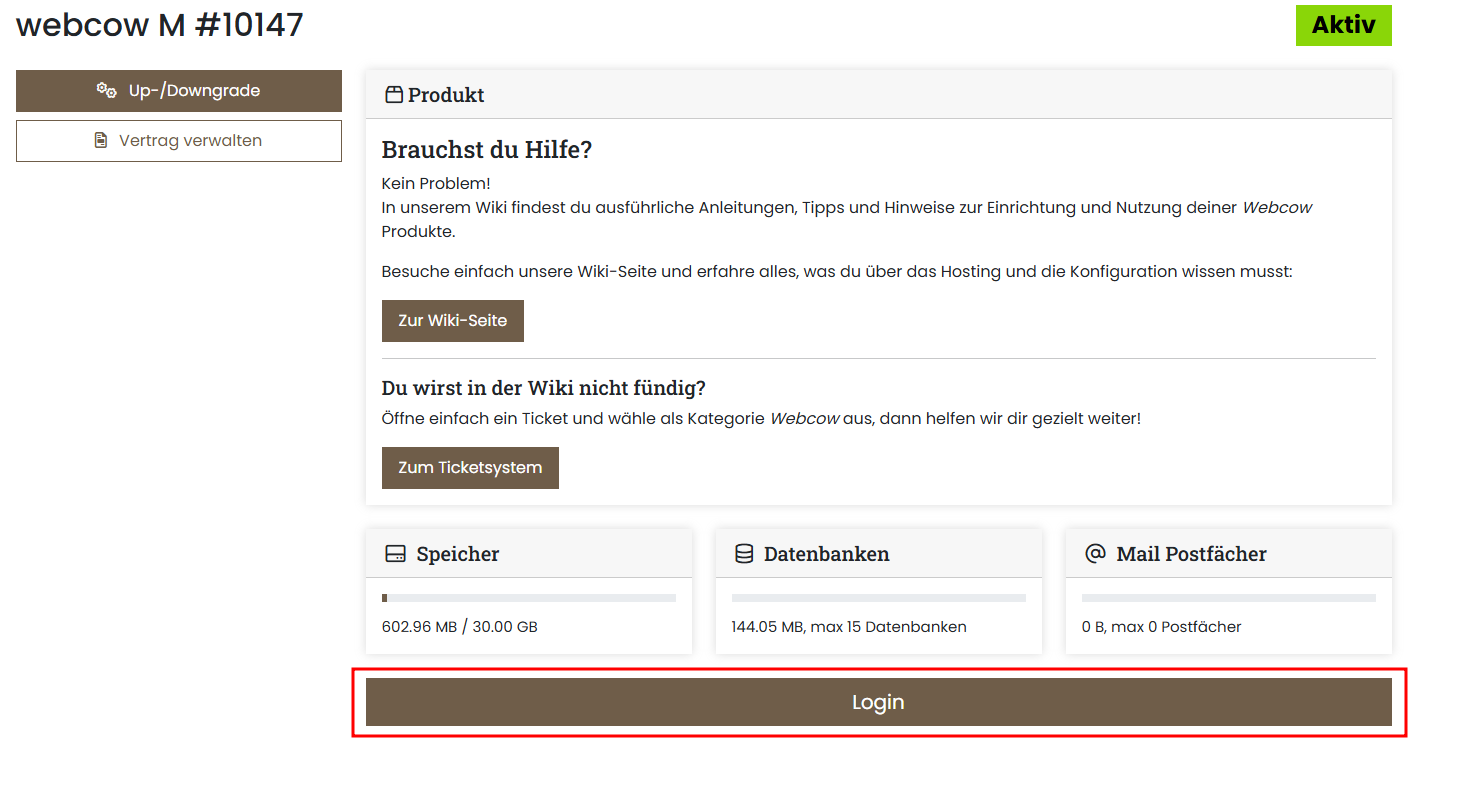This screenshot has width=1460, height=786.
Task: Click the hard drive icon next to Speicher
Action: click(394, 552)
